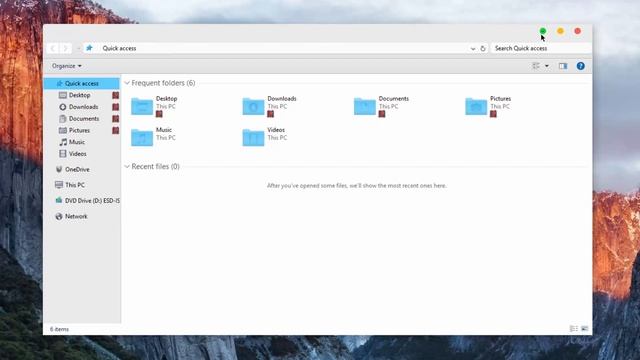Click the pin icon next to sidebar Pictures

(x=116, y=131)
